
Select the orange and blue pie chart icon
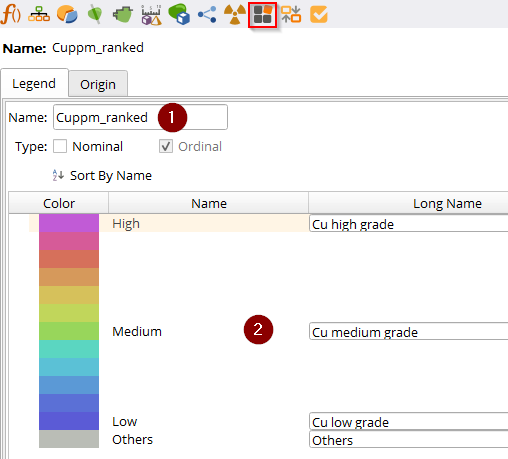[x=67, y=15]
